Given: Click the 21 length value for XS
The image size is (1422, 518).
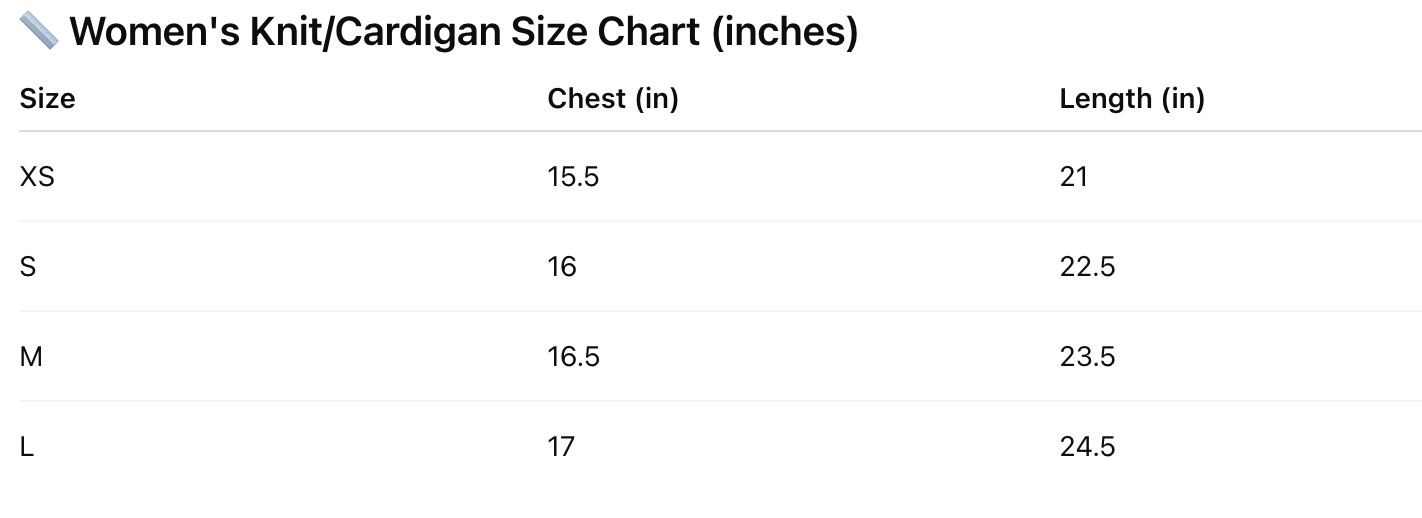Looking at the screenshot, I should click(x=1073, y=177).
